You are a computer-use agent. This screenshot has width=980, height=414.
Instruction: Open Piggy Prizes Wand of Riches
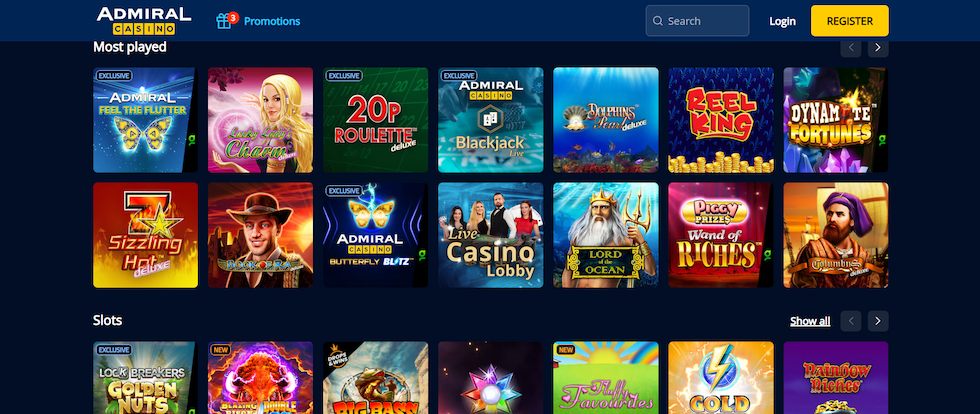[x=721, y=235]
